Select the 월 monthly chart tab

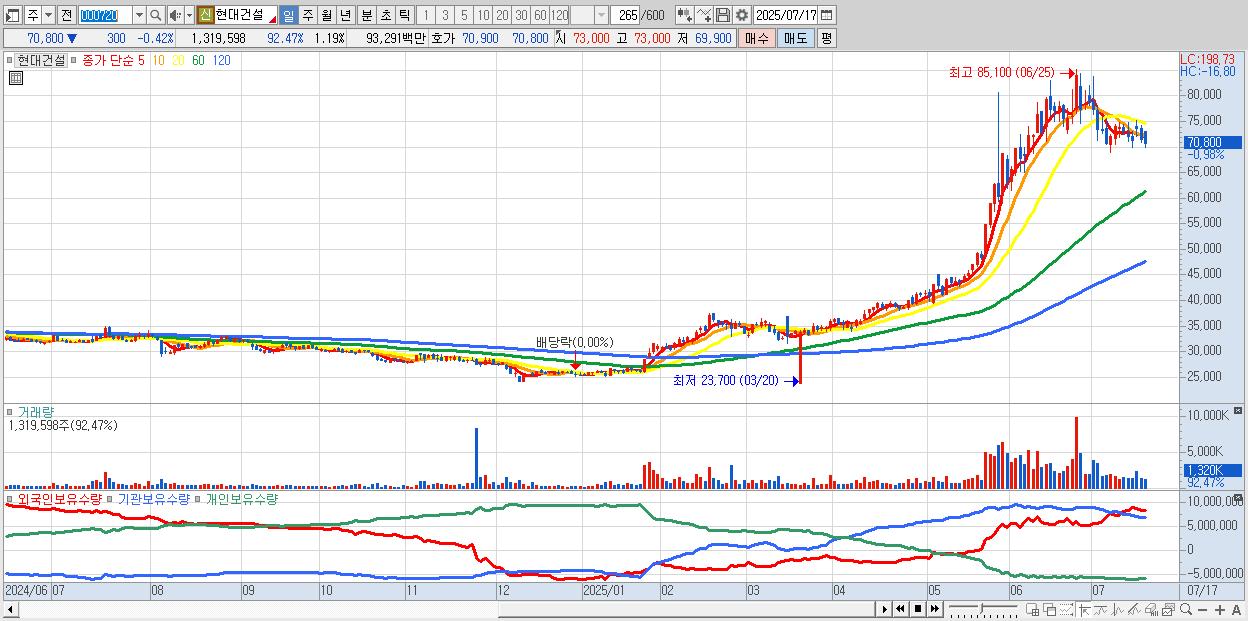click(326, 15)
